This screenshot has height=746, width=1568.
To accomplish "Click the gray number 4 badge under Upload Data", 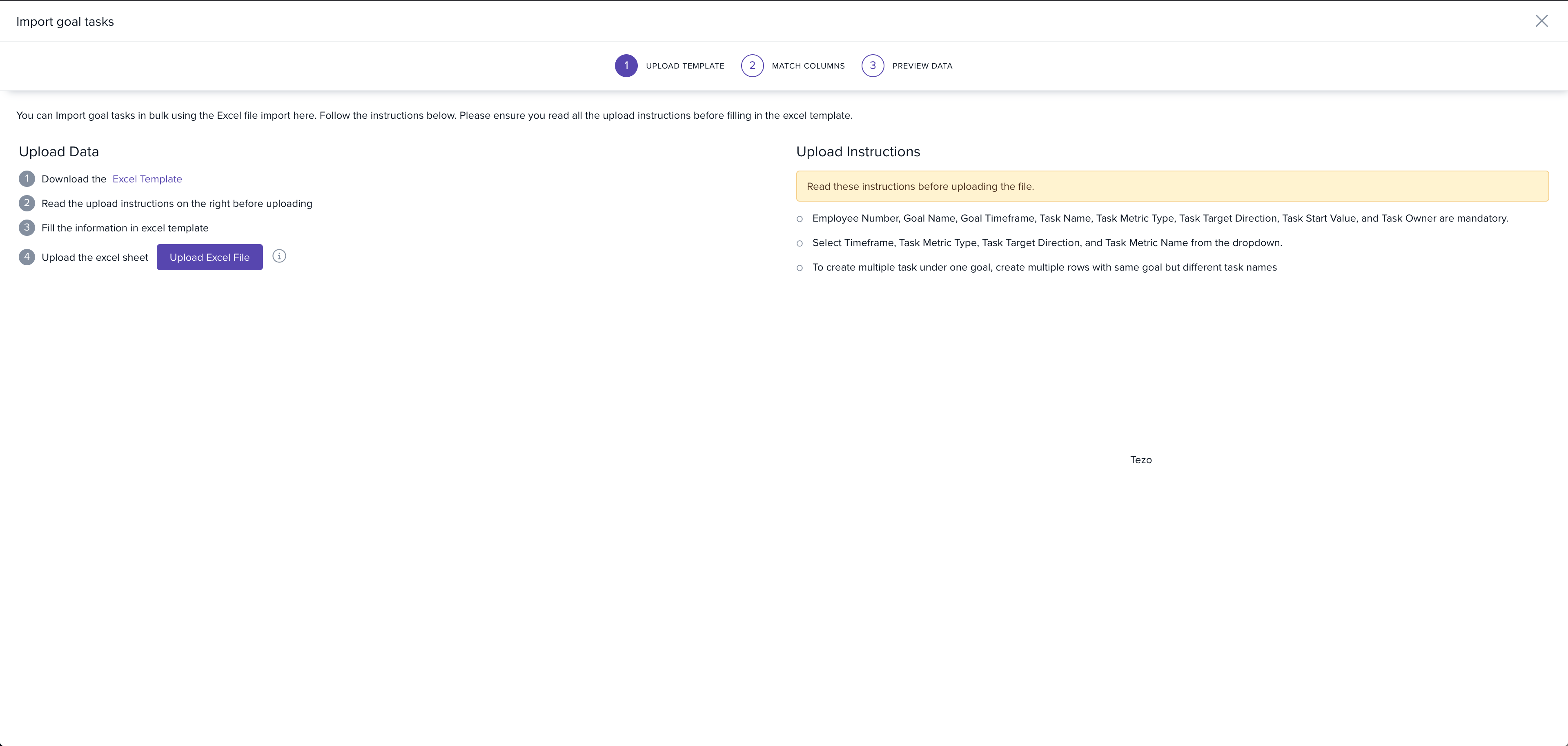I will pyautogui.click(x=27, y=257).
